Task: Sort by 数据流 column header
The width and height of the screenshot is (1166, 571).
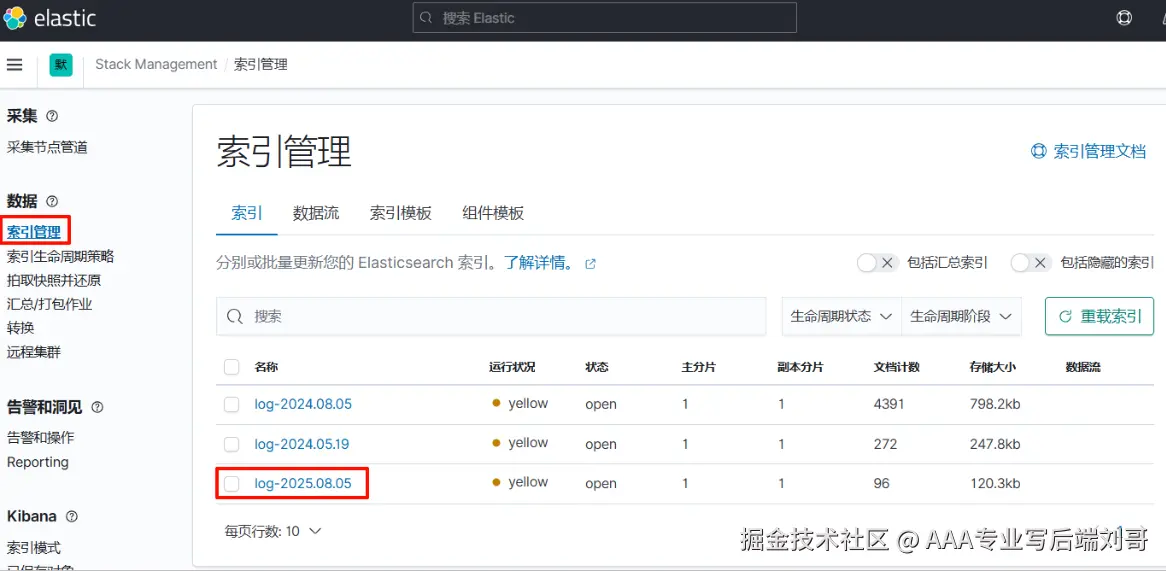Action: [1083, 367]
